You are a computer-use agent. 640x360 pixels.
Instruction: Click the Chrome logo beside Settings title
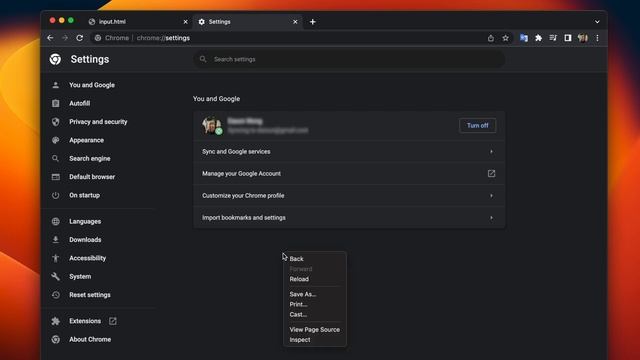pos(56,59)
